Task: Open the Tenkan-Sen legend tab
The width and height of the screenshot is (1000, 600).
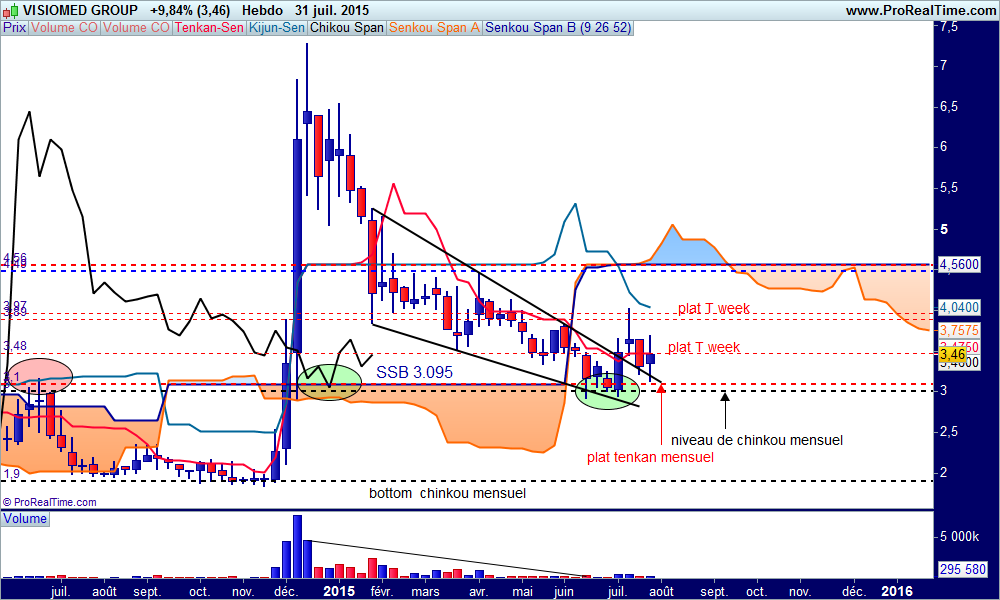Action: (x=209, y=27)
